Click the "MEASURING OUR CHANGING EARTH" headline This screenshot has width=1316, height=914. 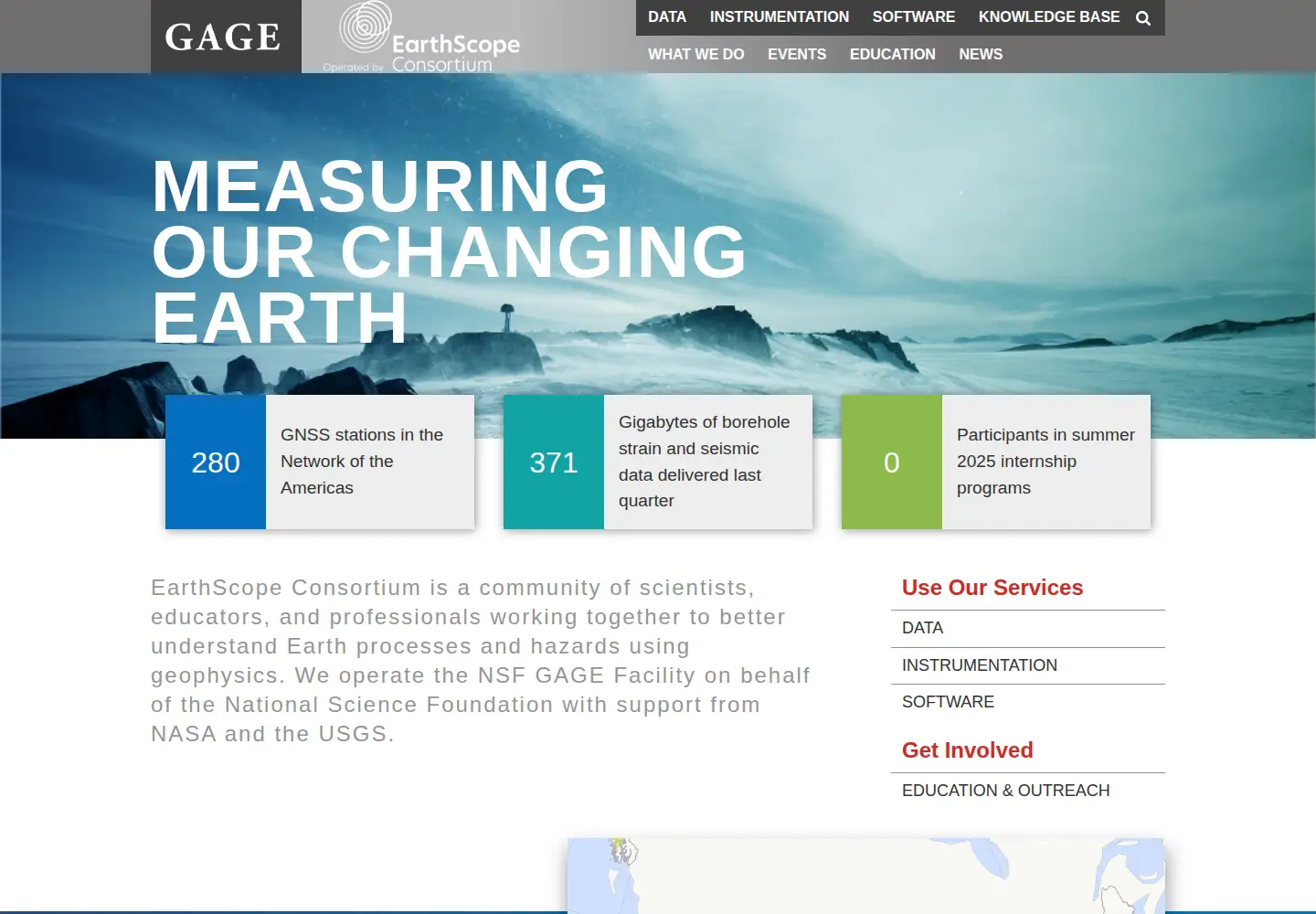click(449, 251)
